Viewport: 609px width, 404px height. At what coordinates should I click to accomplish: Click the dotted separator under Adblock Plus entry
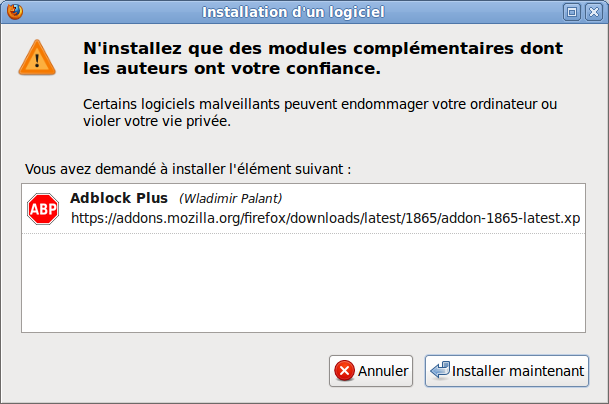click(x=303, y=233)
